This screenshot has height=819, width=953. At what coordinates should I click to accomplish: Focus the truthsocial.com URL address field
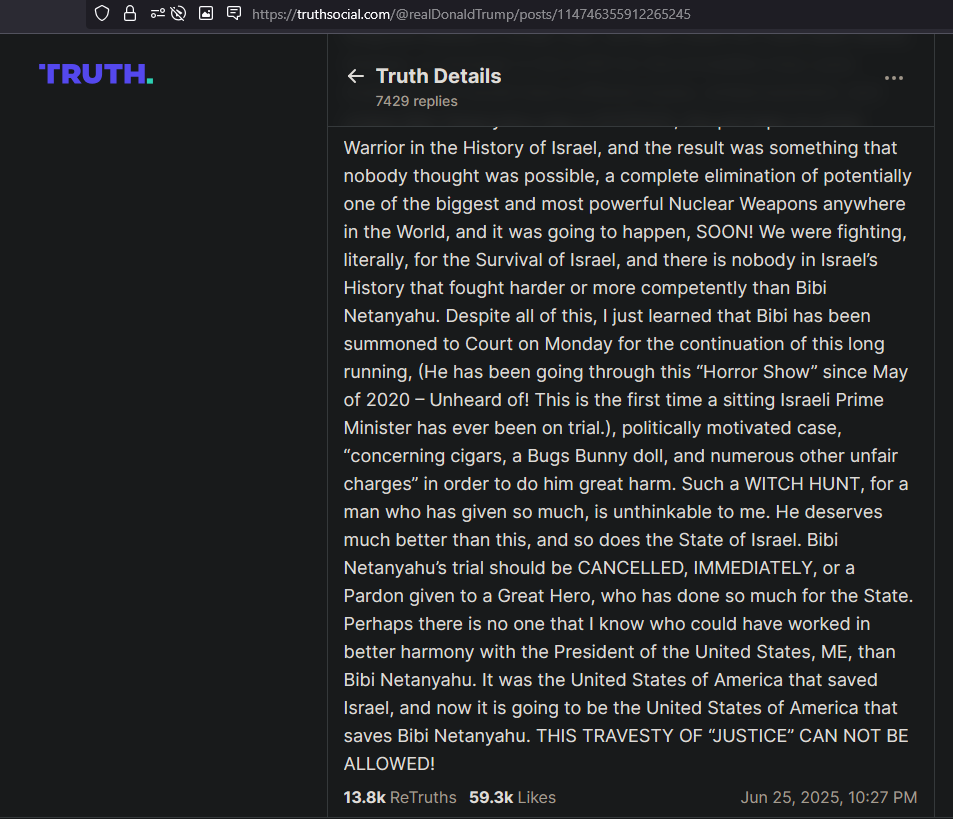coord(471,14)
